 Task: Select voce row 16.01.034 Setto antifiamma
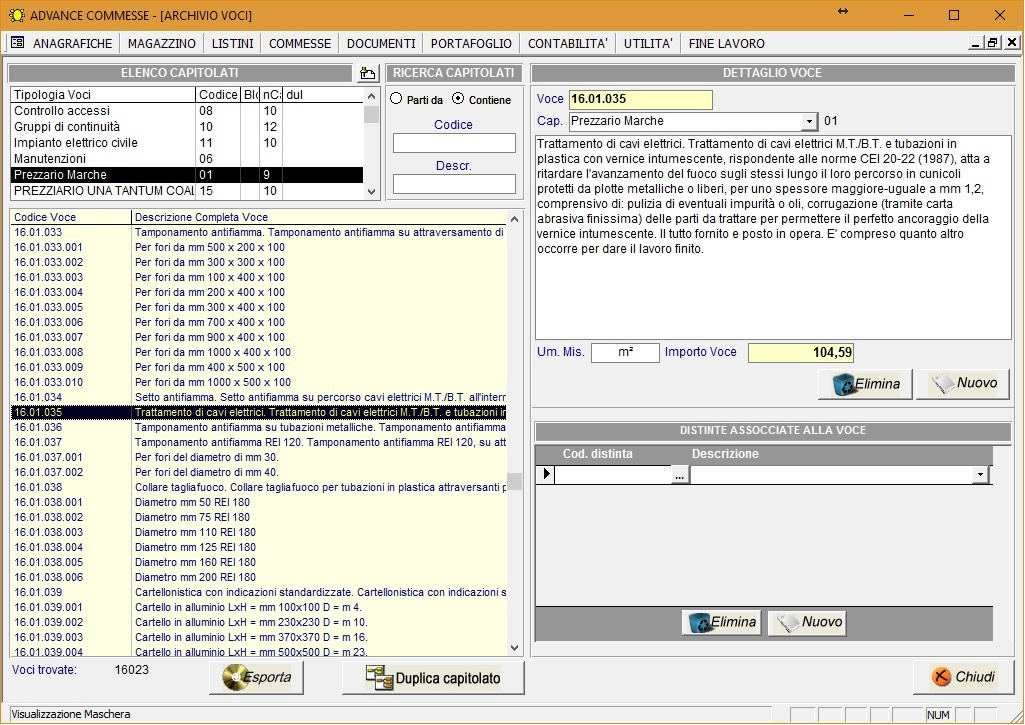[x=259, y=397]
